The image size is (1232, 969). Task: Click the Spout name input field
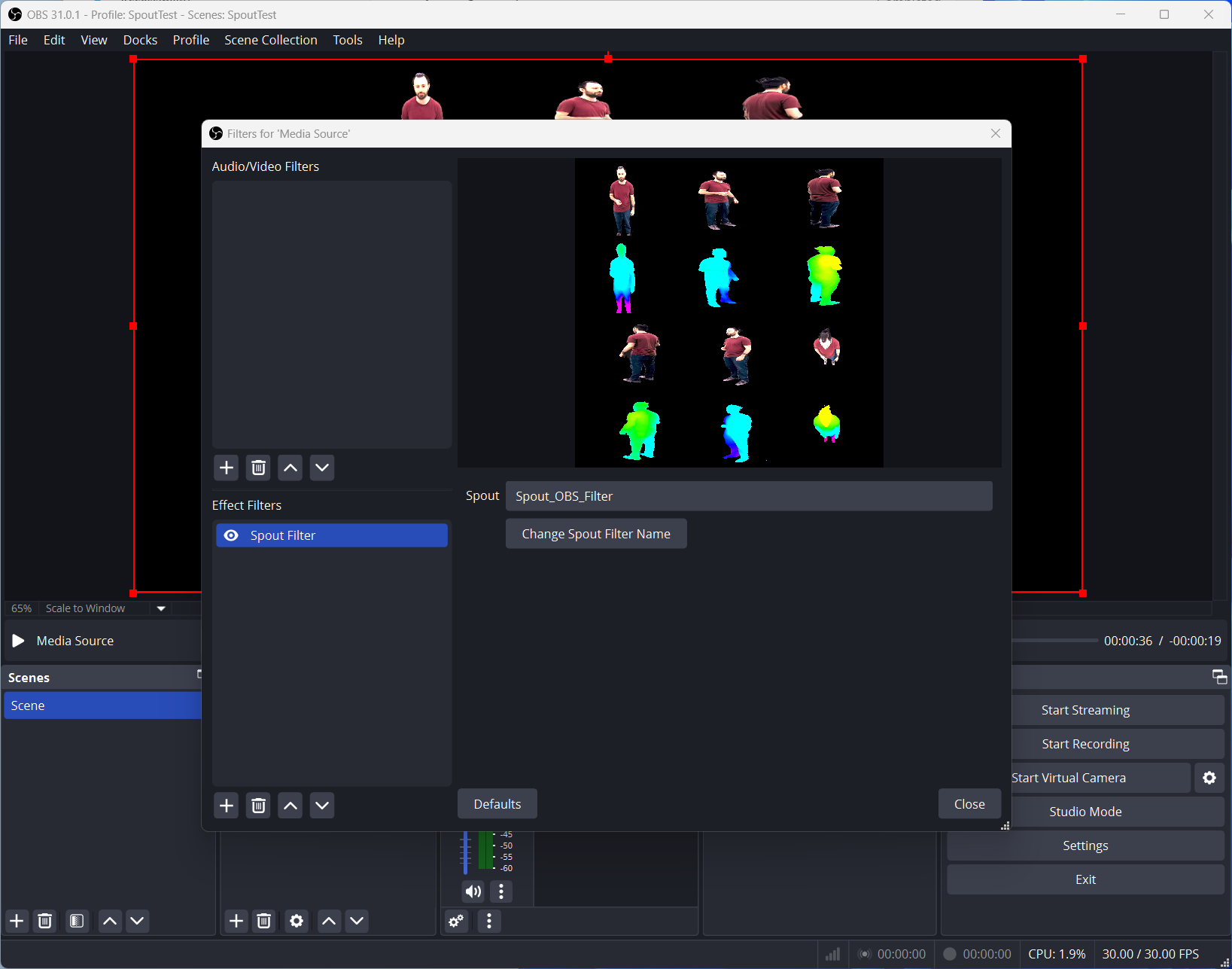click(x=748, y=496)
